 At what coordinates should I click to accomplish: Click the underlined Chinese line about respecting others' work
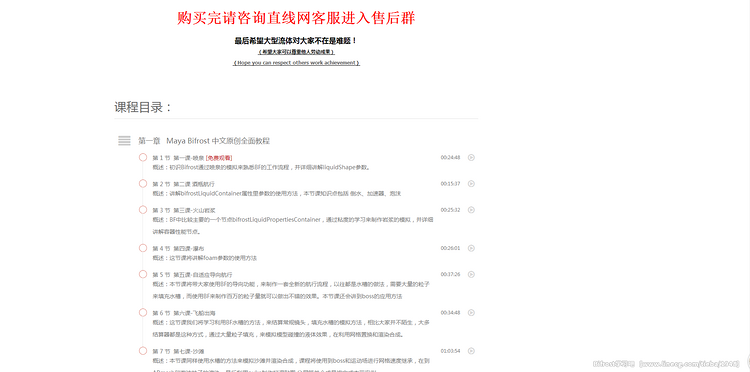[x=296, y=52]
